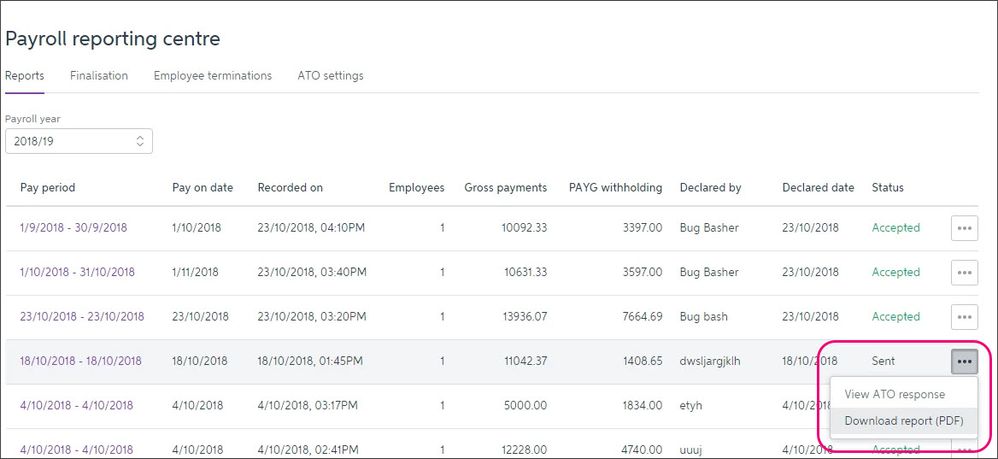Click the Status column header
The image size is (998, 459).
pyautogui.click(x=887, y=188)
